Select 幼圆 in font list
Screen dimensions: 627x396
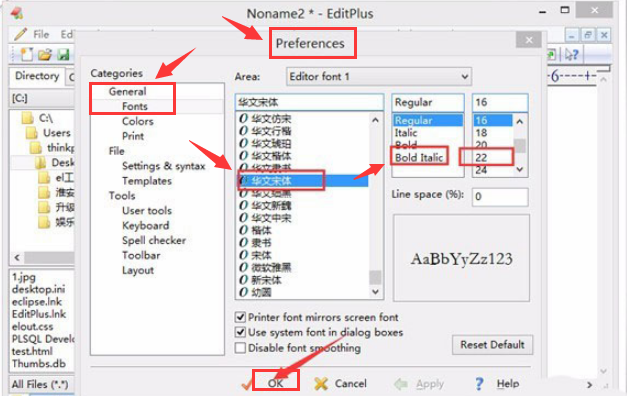click(x=262, y=292)
